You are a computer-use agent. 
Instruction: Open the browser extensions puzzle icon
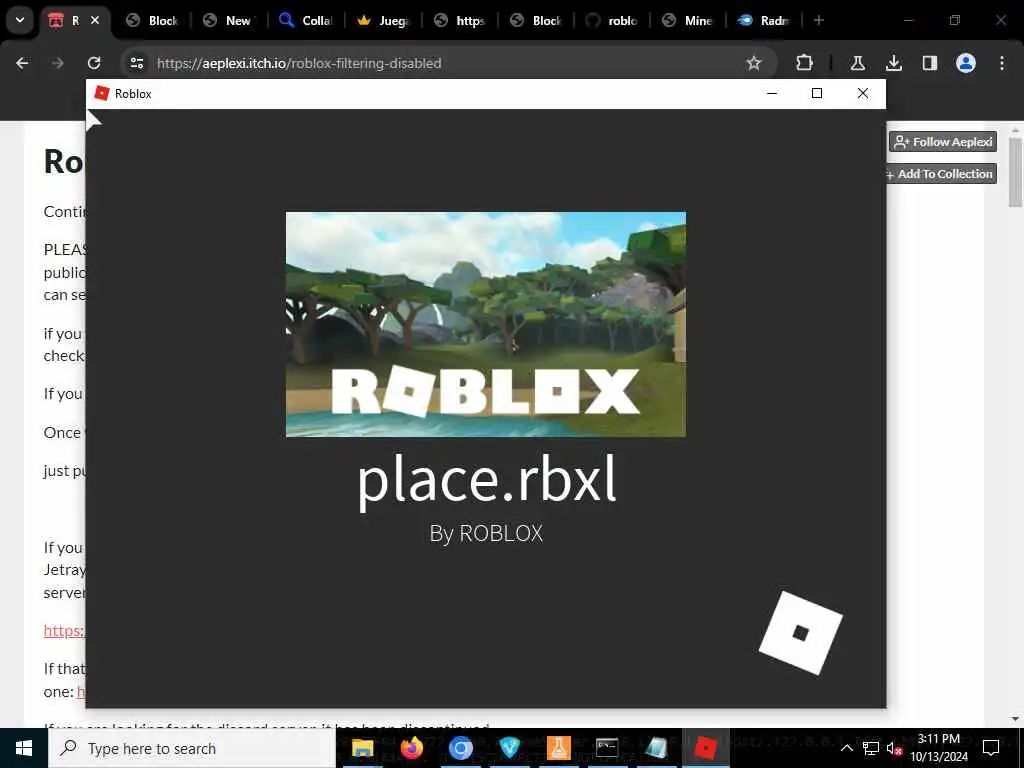(805, 63)
